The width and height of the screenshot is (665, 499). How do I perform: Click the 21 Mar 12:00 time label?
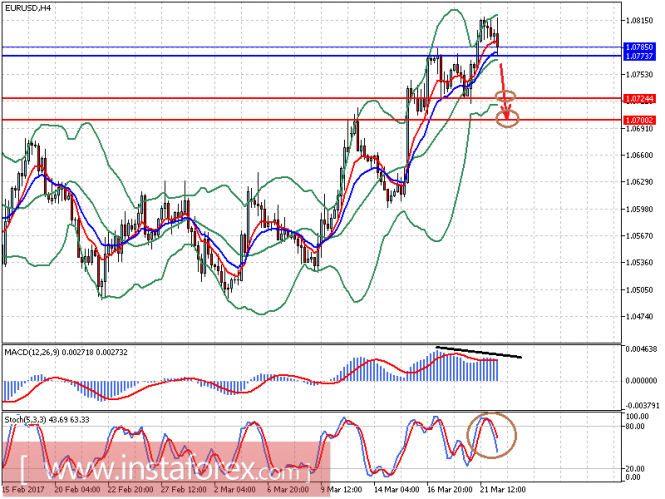tap(501, 490)
